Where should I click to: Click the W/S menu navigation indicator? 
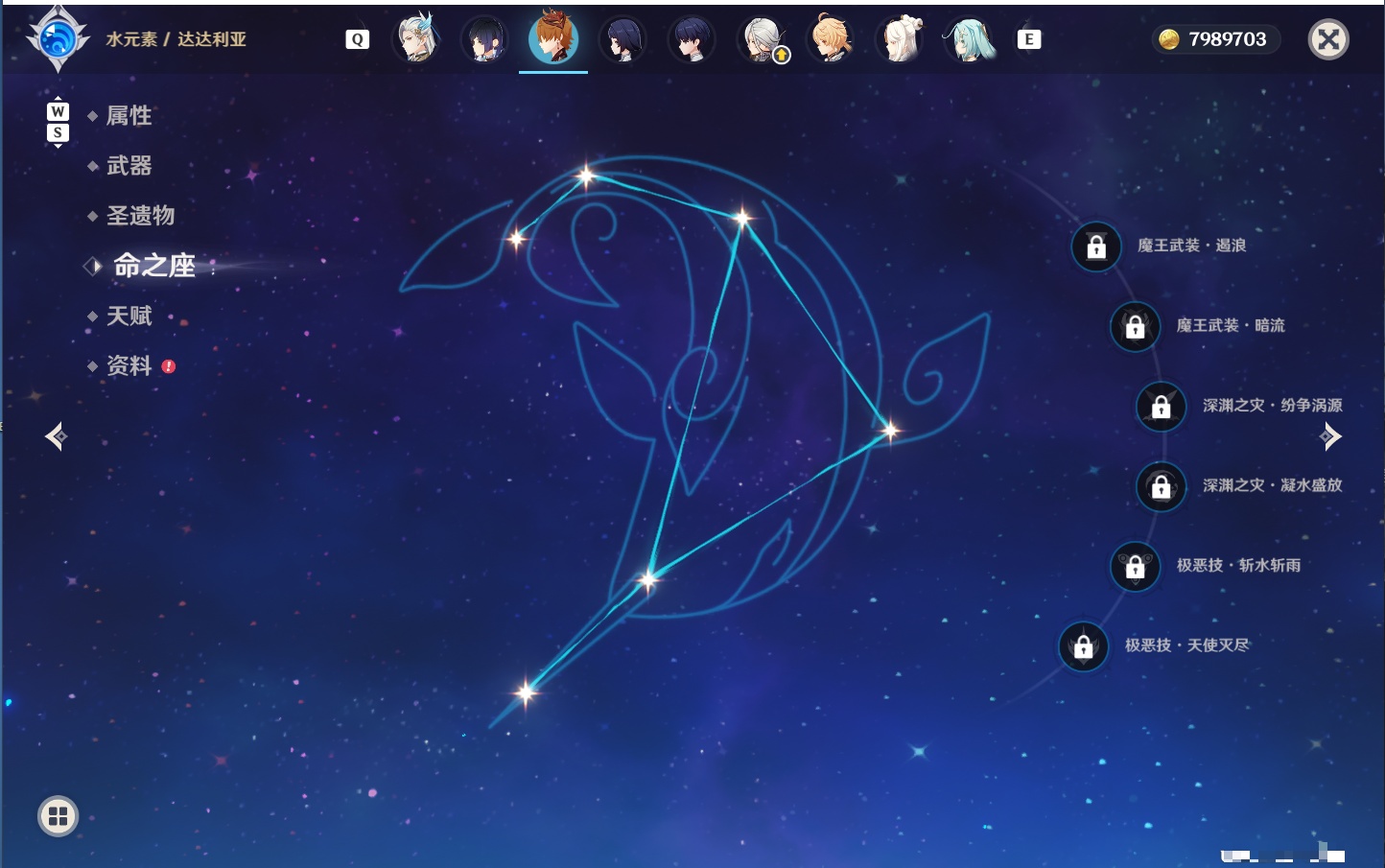coord(58,122)
